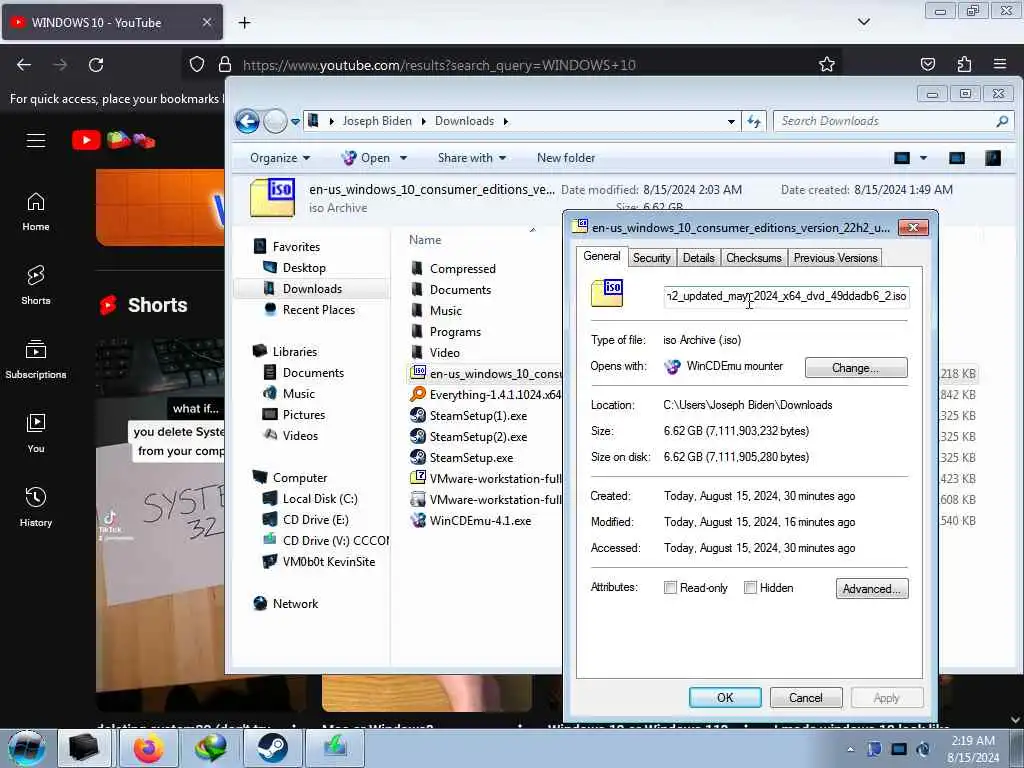Open Firefox list all tabs chevron
This screenshot has width=1024, height=768.
coord(864,22)
